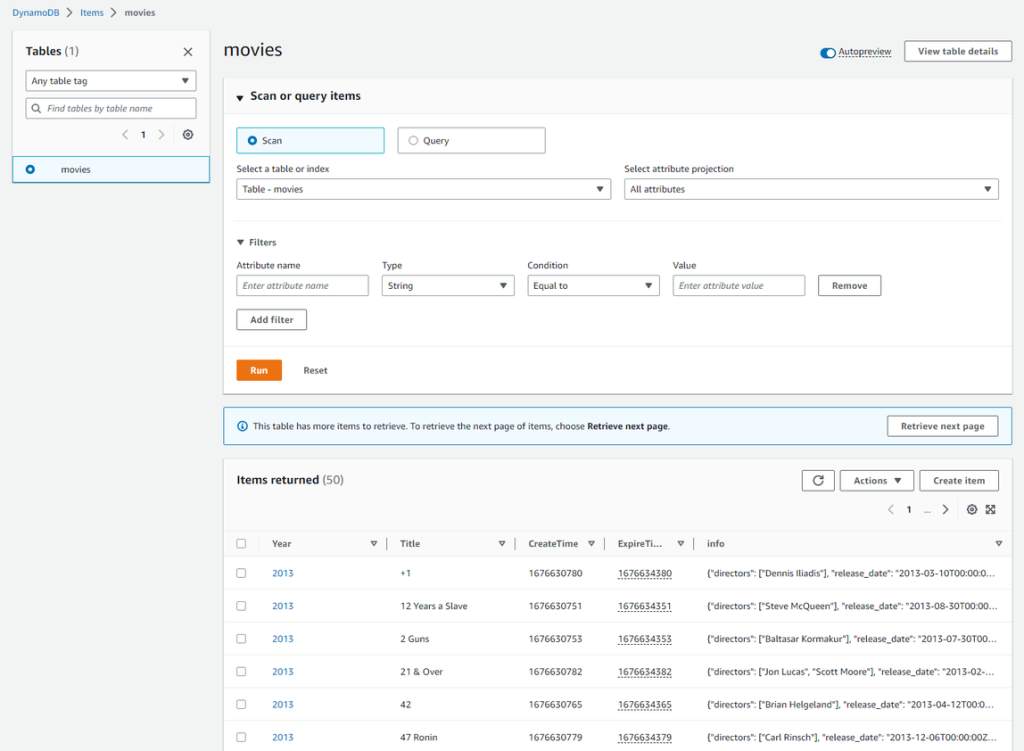Go to DynamoDB breadcrumb
The image size is (1024, 751).
(36, 12)
